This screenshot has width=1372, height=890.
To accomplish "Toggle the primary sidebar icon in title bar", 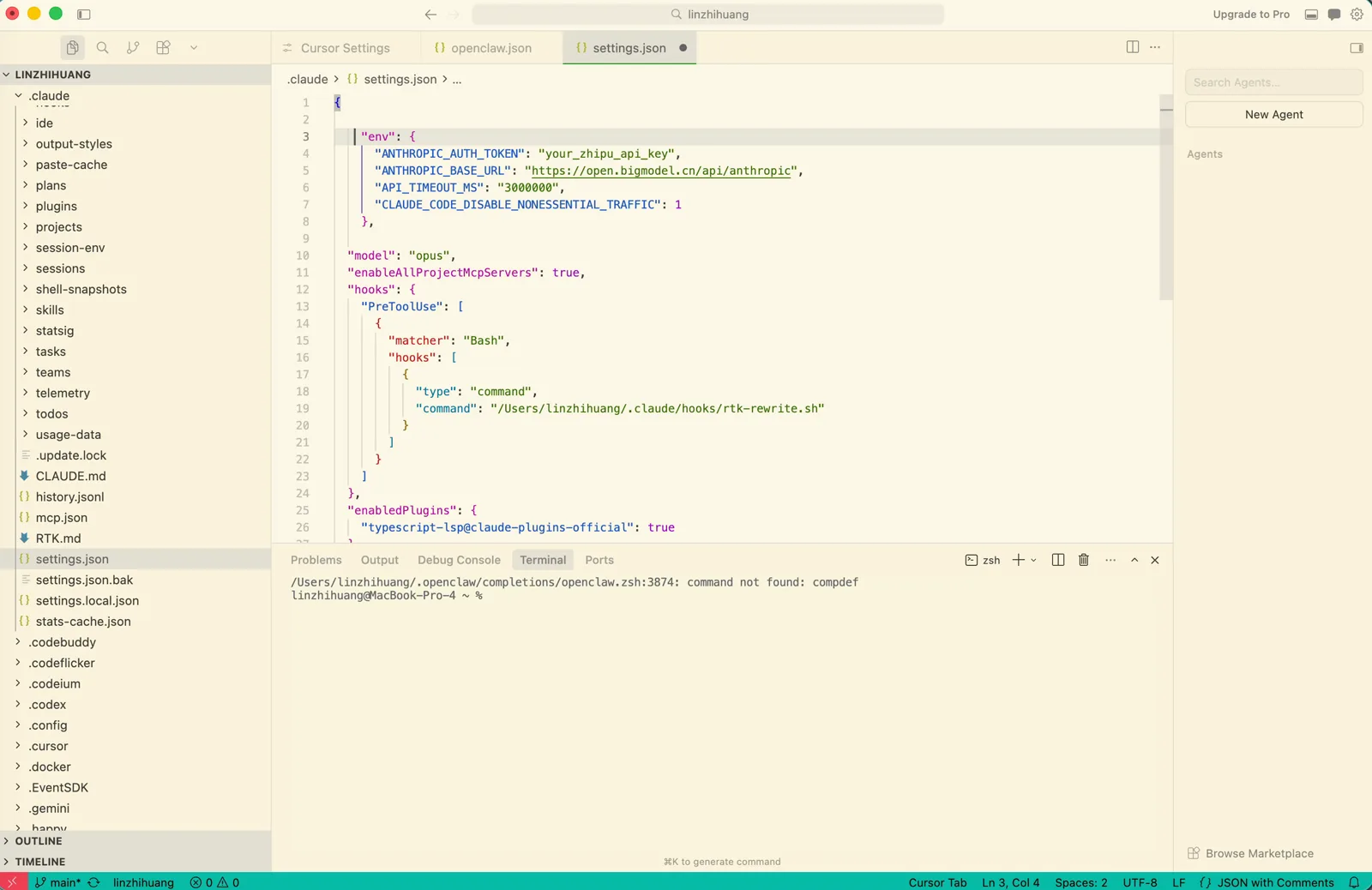I will [84, 15].
